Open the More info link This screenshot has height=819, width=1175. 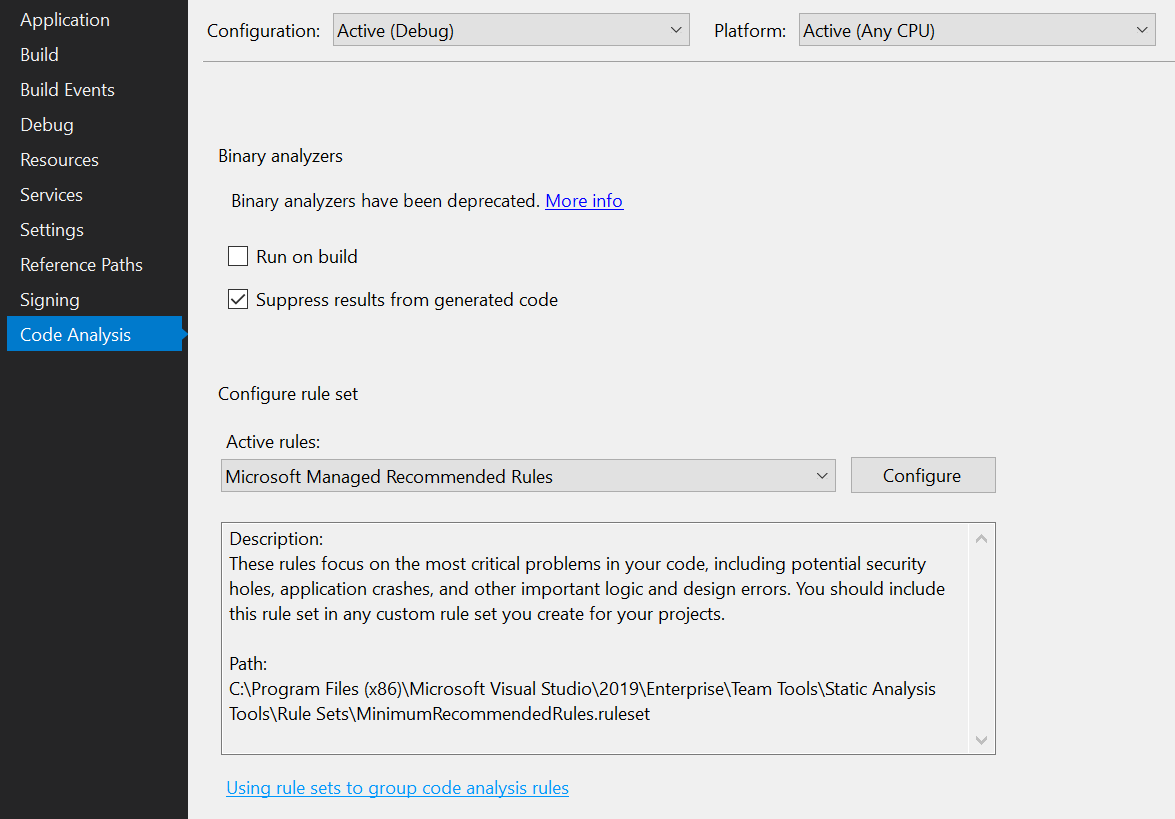coord(584,200)
